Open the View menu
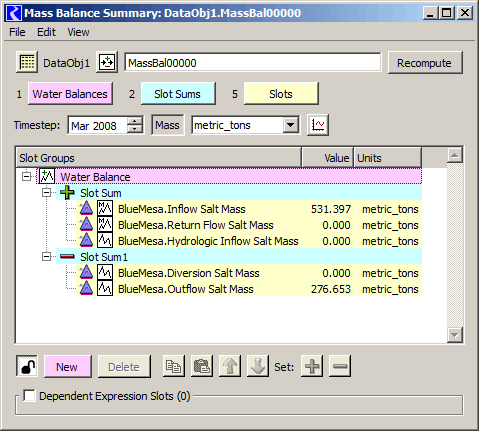The width and height of the screenshot is (479, 431). point(78,32)
